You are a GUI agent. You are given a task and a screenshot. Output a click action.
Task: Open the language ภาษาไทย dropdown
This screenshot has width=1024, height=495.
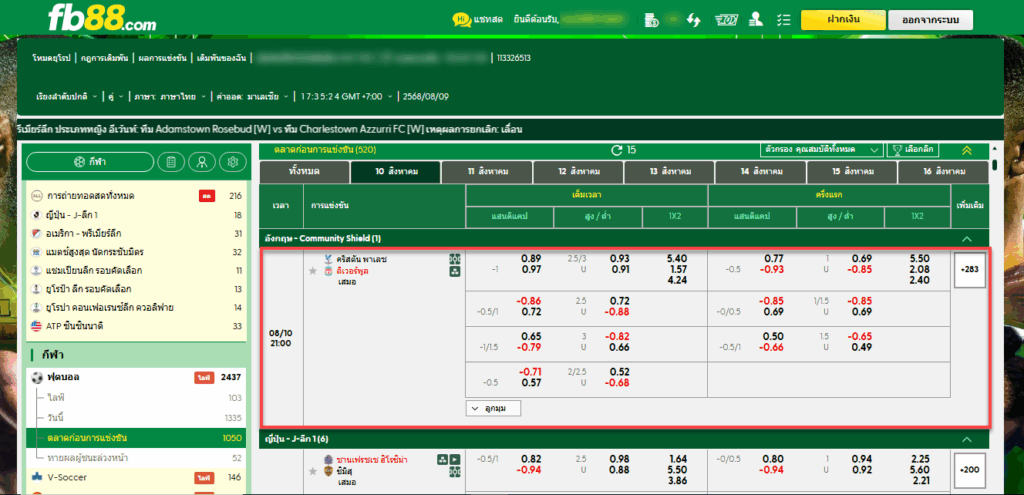[x=170, y=97]
